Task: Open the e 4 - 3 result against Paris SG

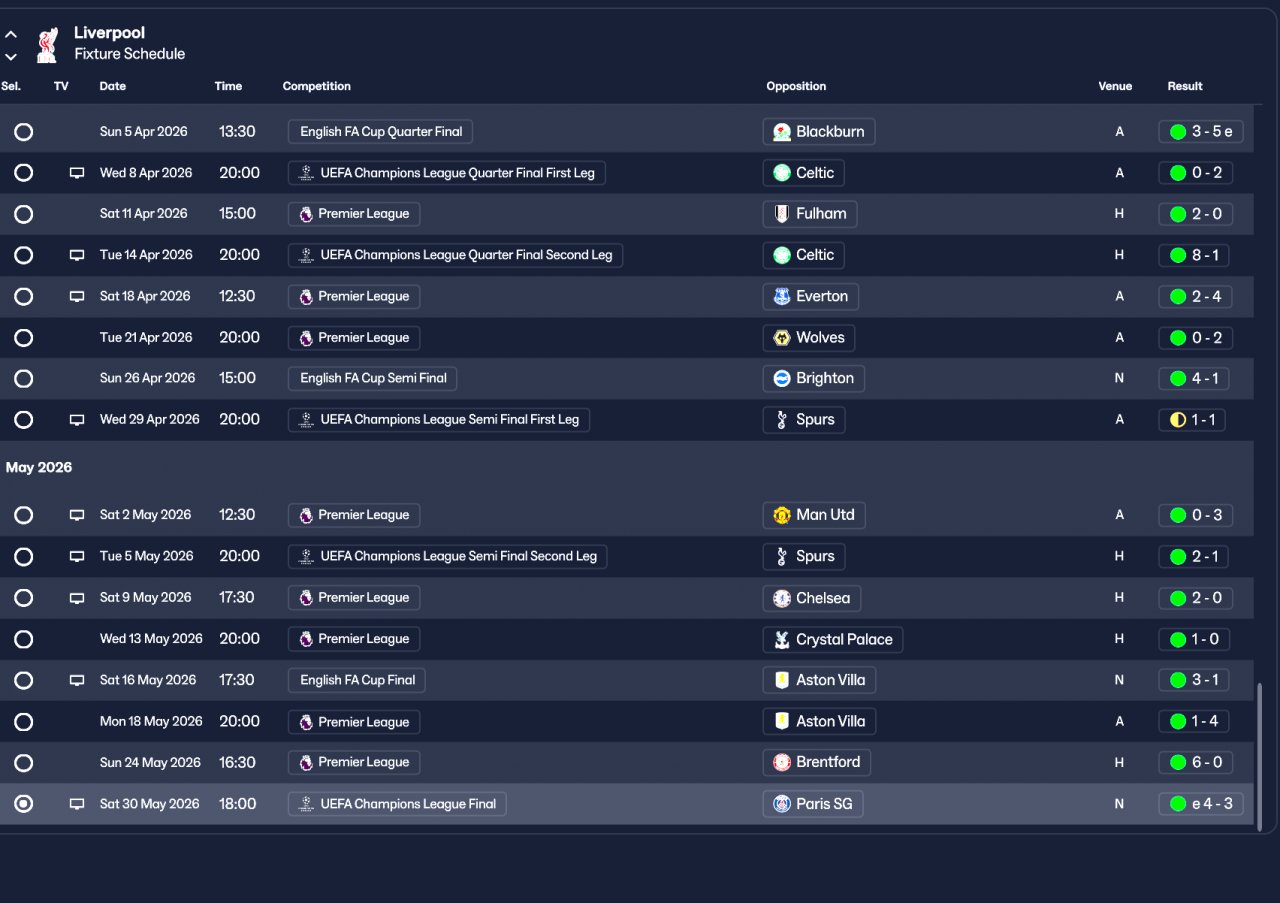Action: pyautogui.click(x=1201, y=804)
